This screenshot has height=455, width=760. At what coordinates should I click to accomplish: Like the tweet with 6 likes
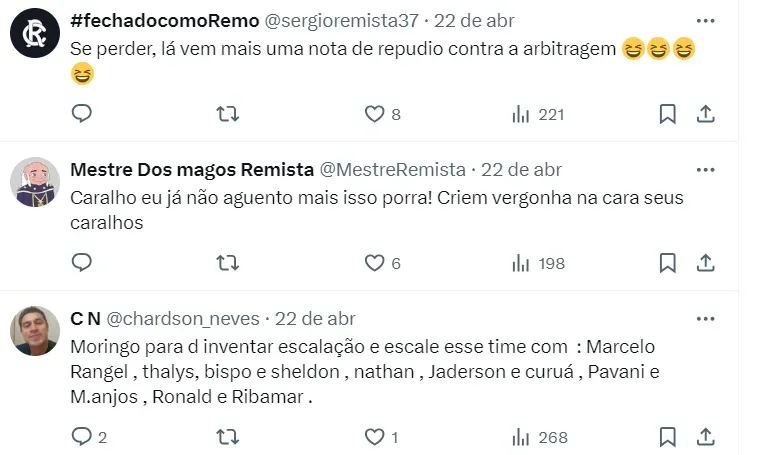coord(374,263)
